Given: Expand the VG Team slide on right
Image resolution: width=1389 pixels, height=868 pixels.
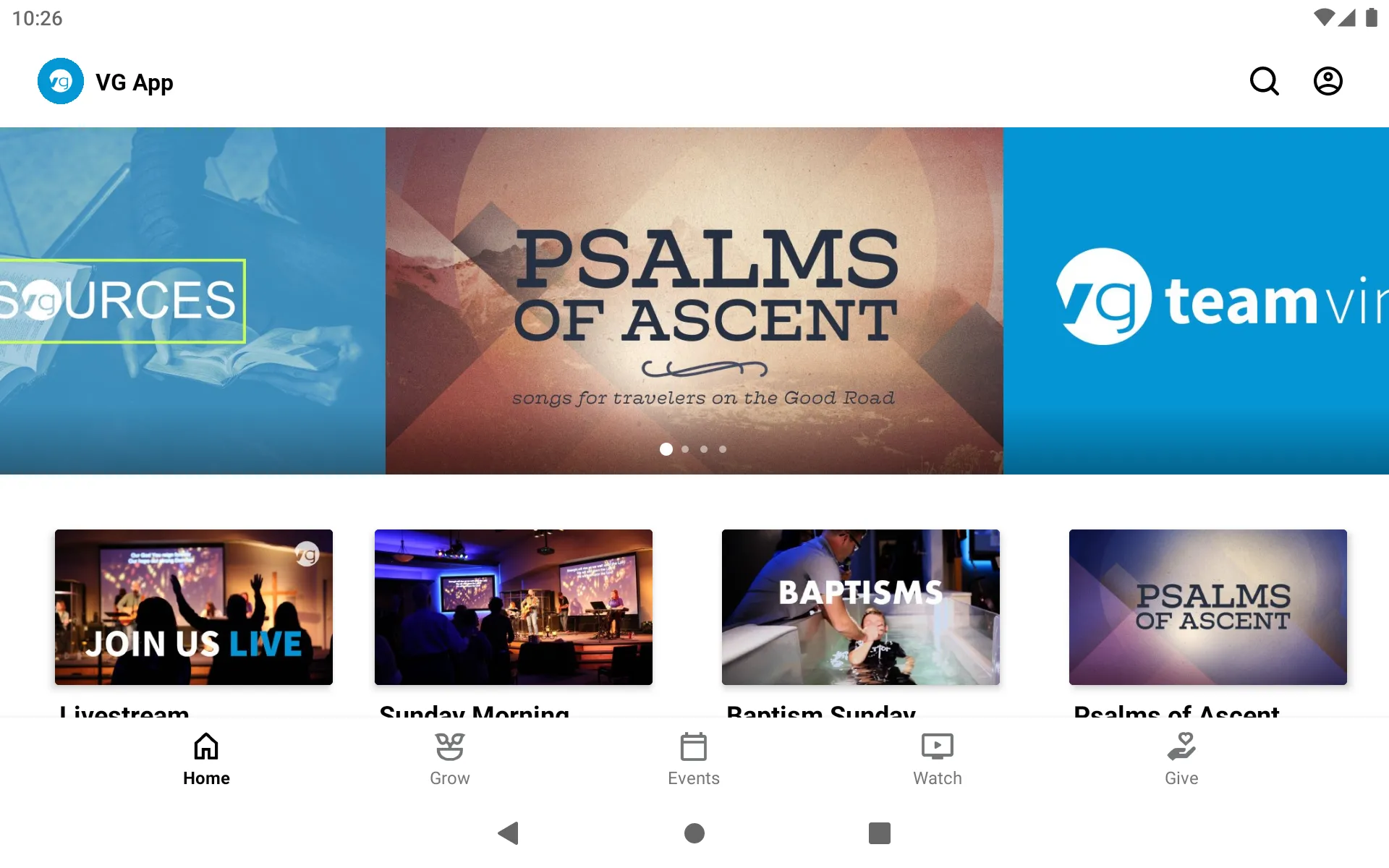Looking at the screenshot, I should 1196,300.
